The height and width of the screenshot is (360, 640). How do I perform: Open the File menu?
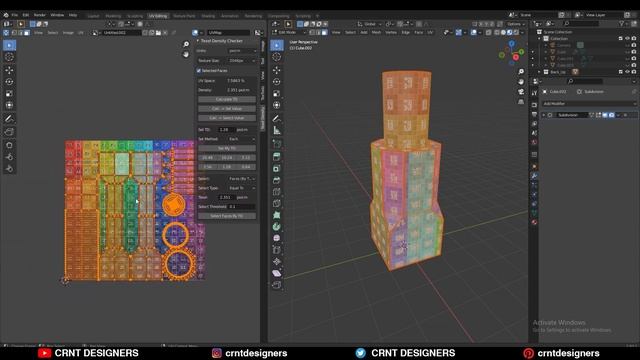tap(15, 15)
